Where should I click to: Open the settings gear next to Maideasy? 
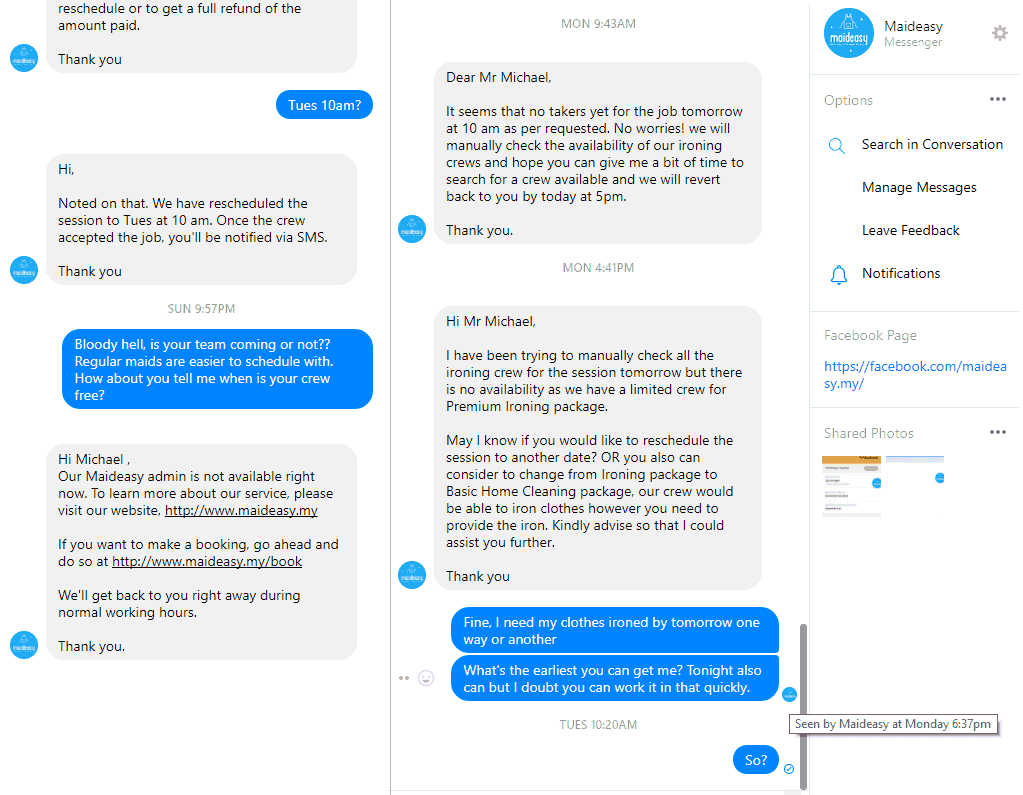(x=1000, y=33)
